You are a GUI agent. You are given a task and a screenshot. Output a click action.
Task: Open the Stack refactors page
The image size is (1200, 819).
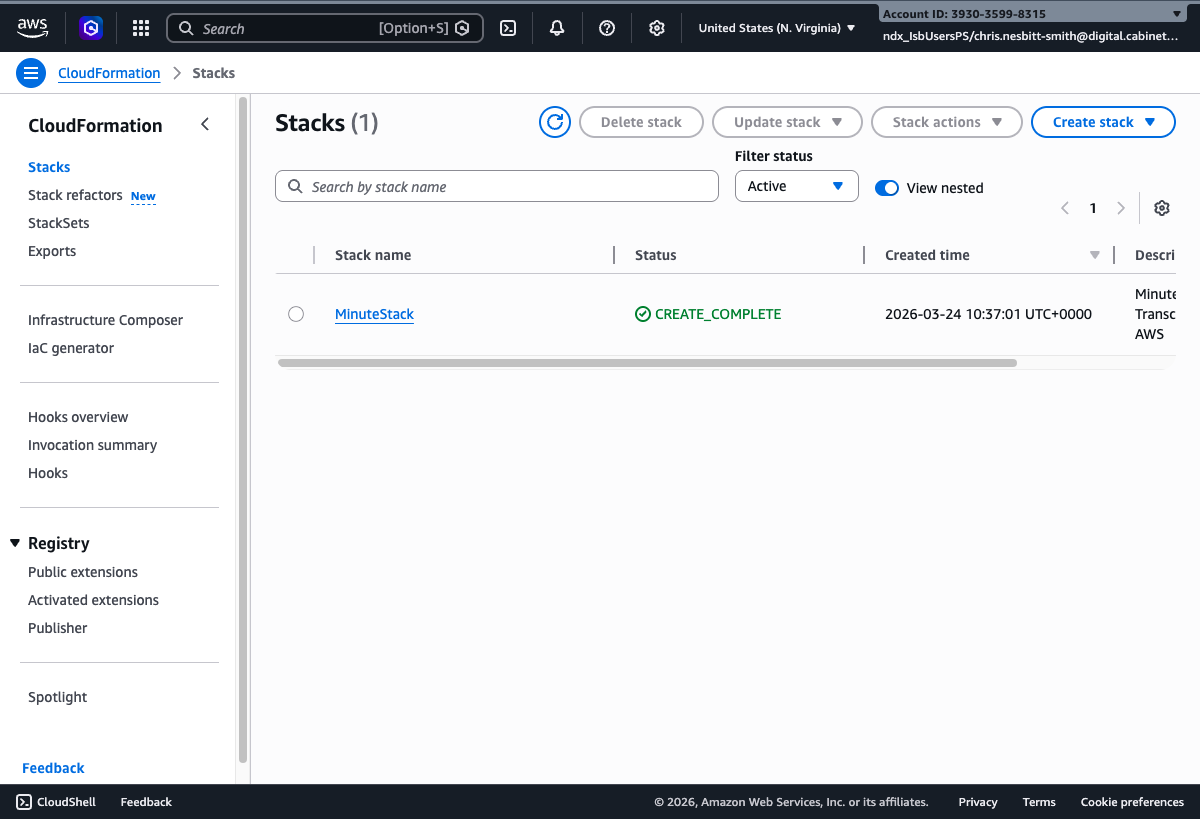[x=75, y=195]
